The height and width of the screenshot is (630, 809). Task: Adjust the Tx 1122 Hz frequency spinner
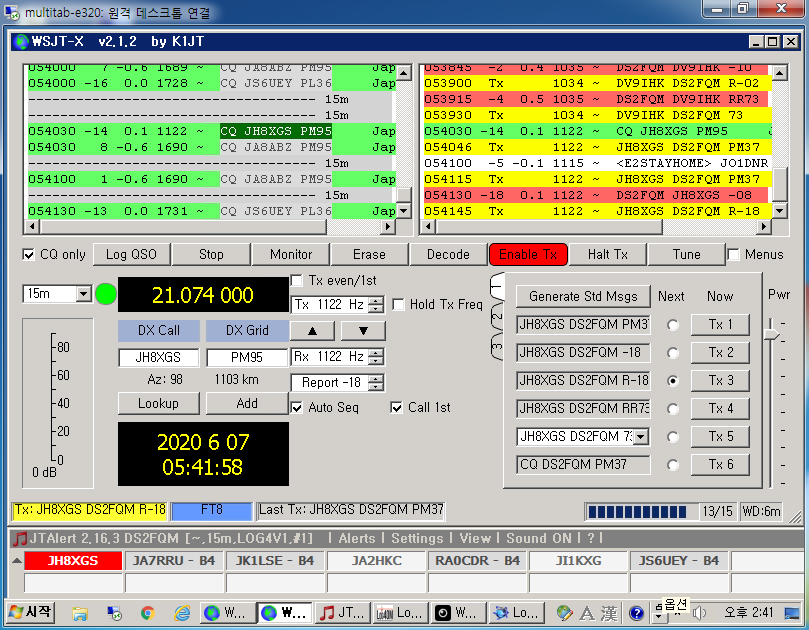377,304
